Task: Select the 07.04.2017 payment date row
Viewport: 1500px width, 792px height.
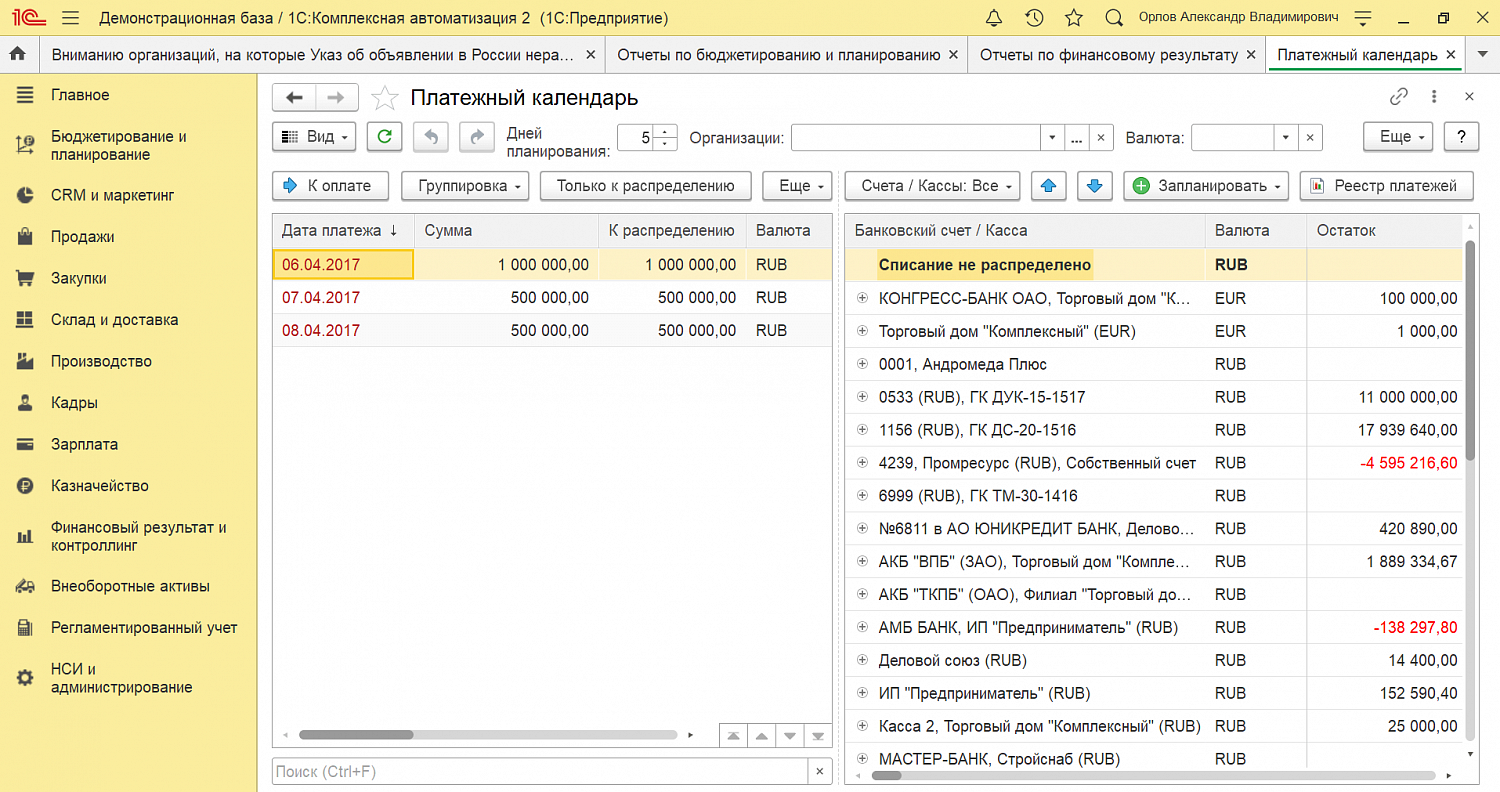Action: (x=552, y=298)
